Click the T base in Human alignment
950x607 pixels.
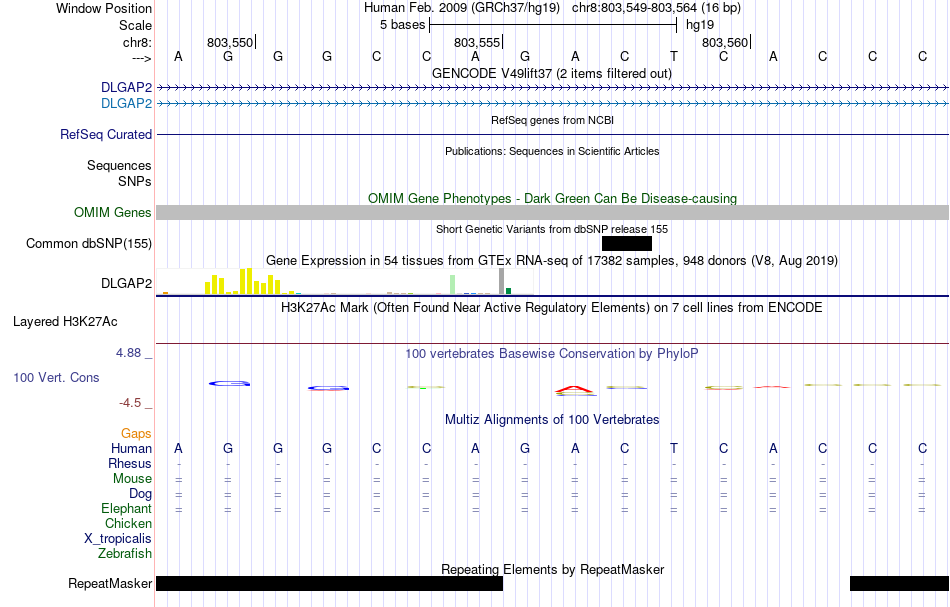674,448
